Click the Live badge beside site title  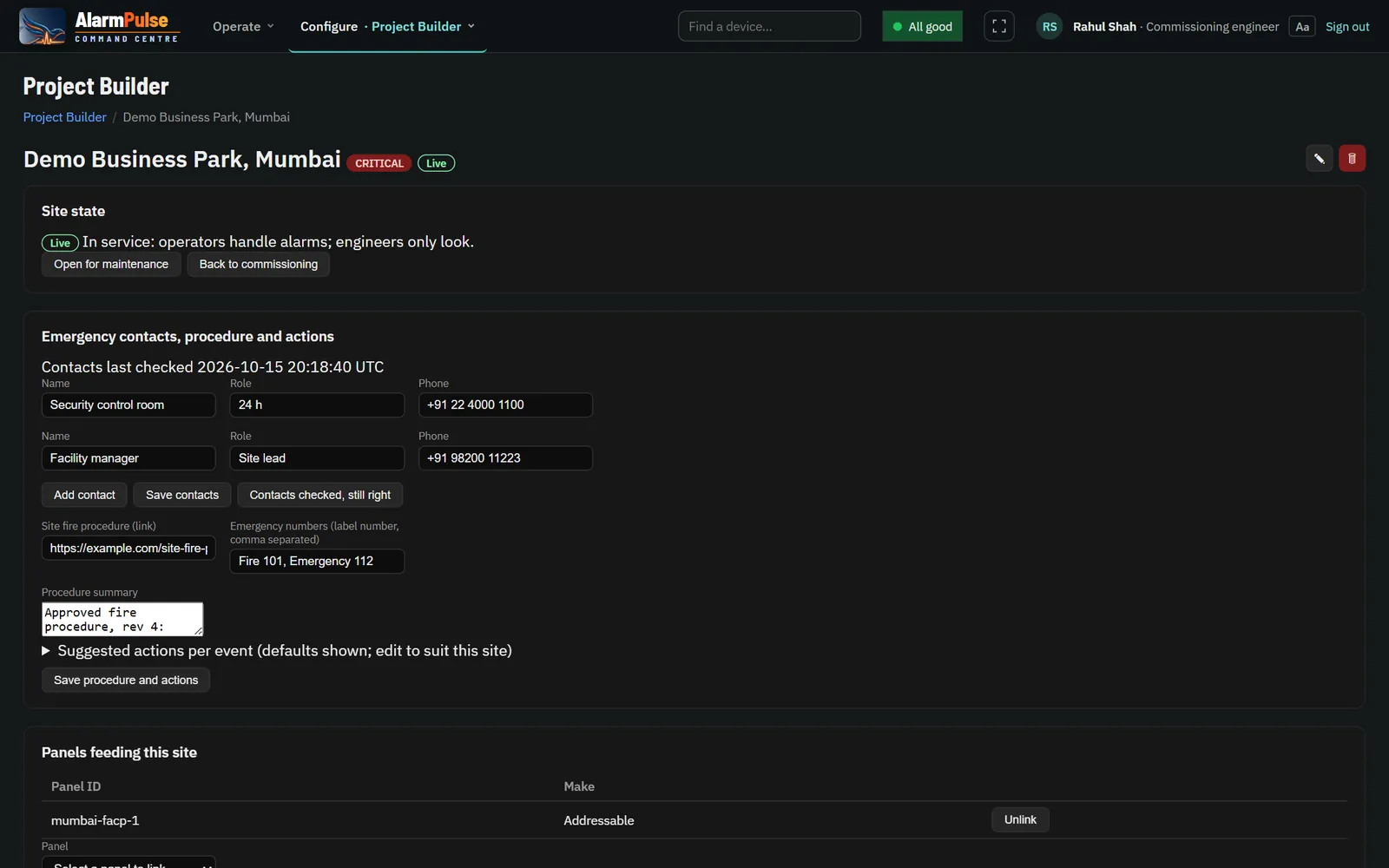[436, 163]
